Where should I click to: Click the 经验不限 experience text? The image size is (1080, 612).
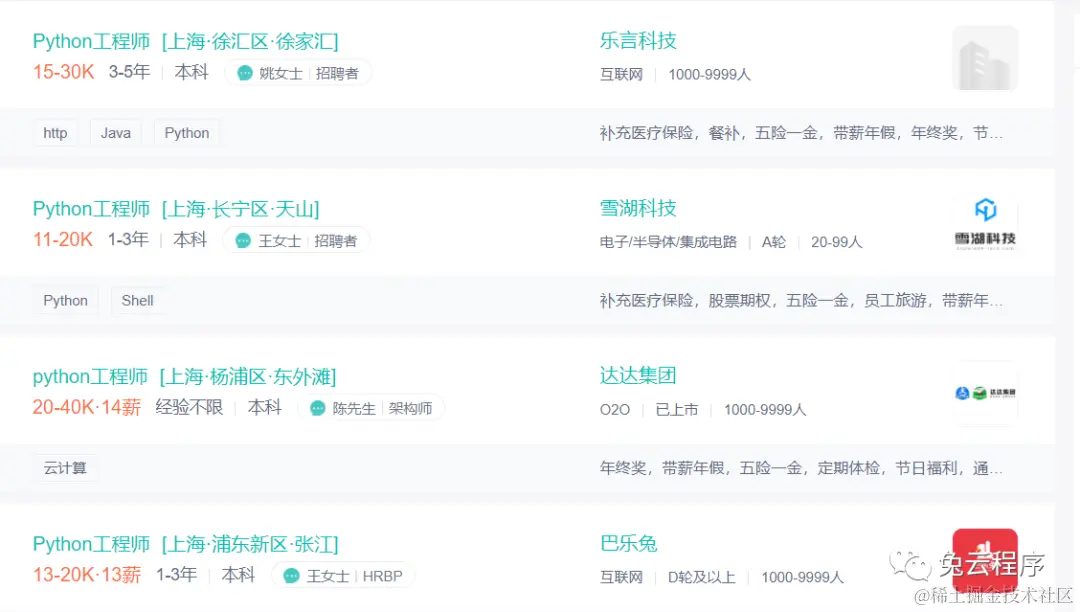(189, 407)
